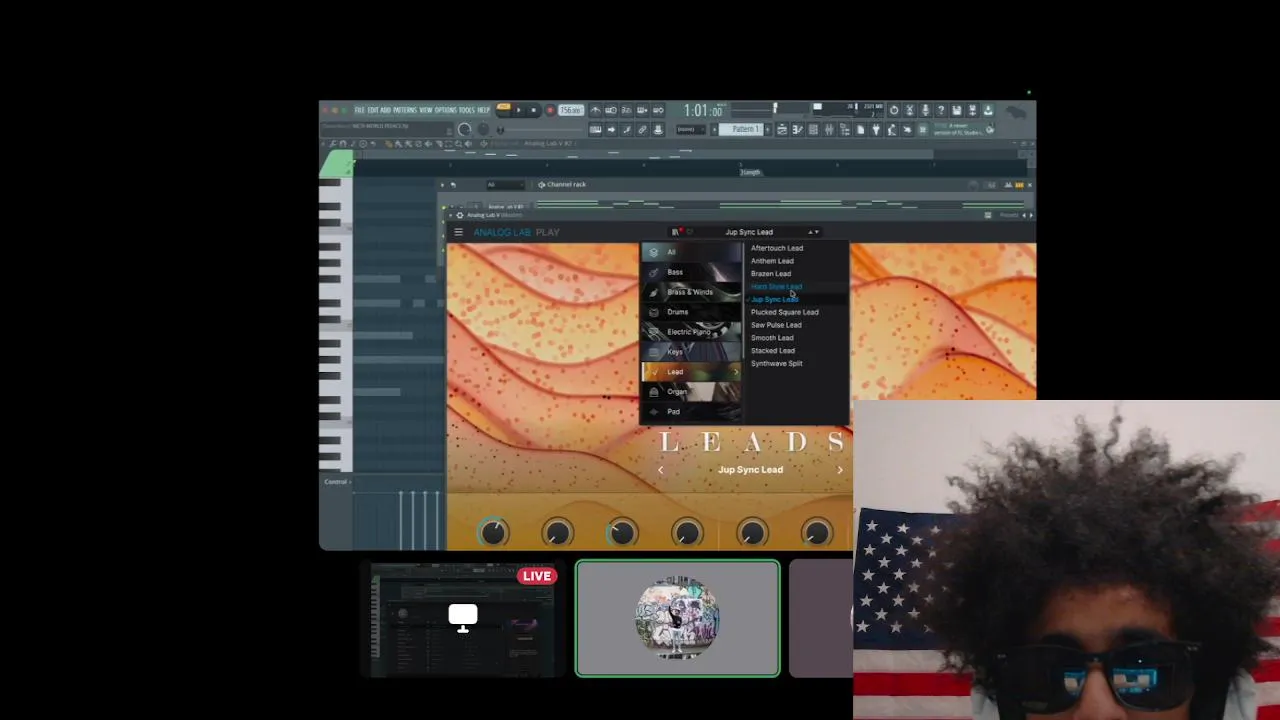Choose the Synthwave Split preset
Image resolution: width=1280 pixels, height=720 pixels.
(x=777, y=364)
